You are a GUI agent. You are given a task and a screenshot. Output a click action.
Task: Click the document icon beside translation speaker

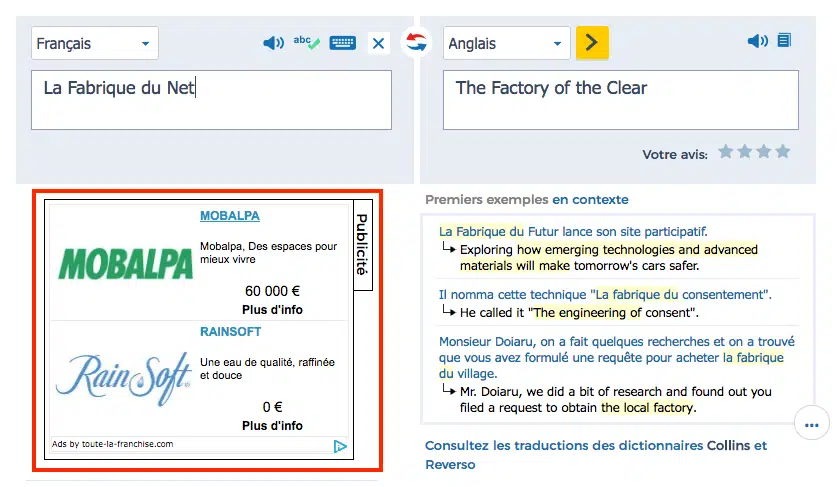pyautogui.click(x=784, y=41)
